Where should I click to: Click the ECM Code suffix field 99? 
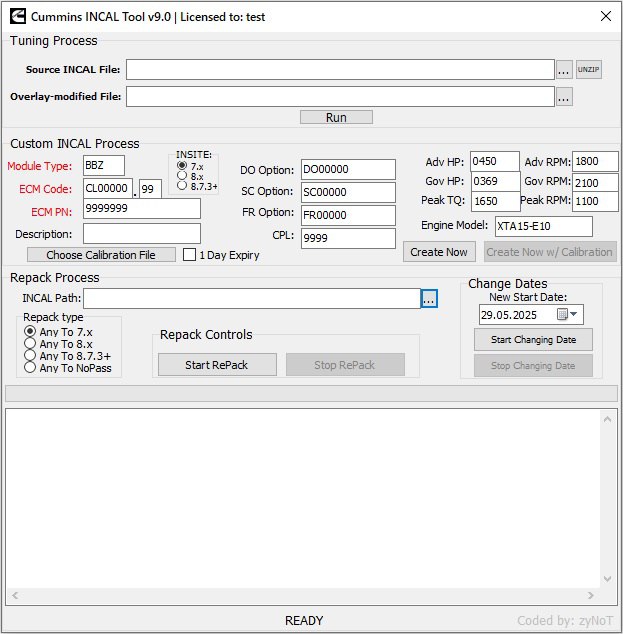(150, 189)
